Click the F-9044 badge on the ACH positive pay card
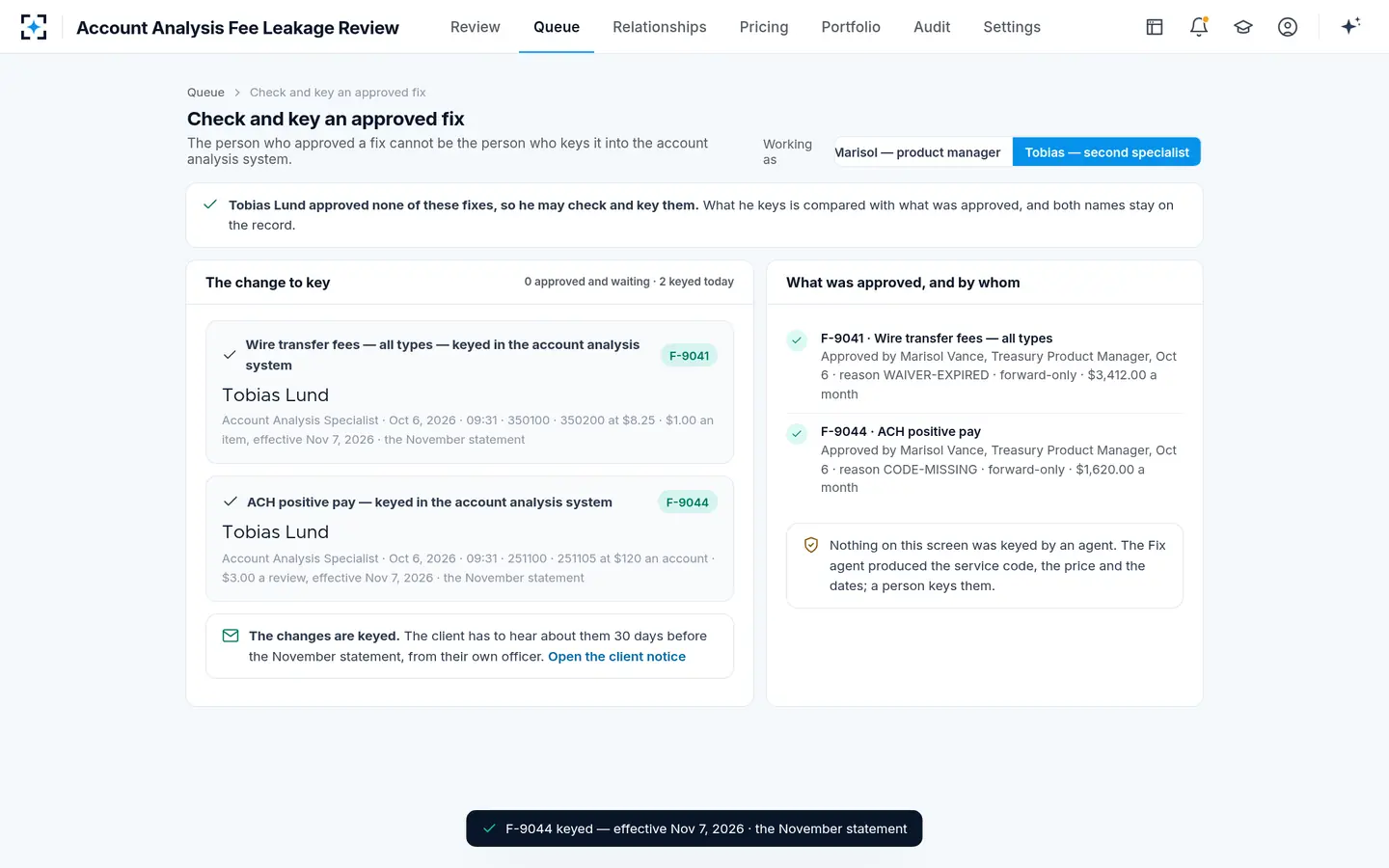 tap(688, 502)
